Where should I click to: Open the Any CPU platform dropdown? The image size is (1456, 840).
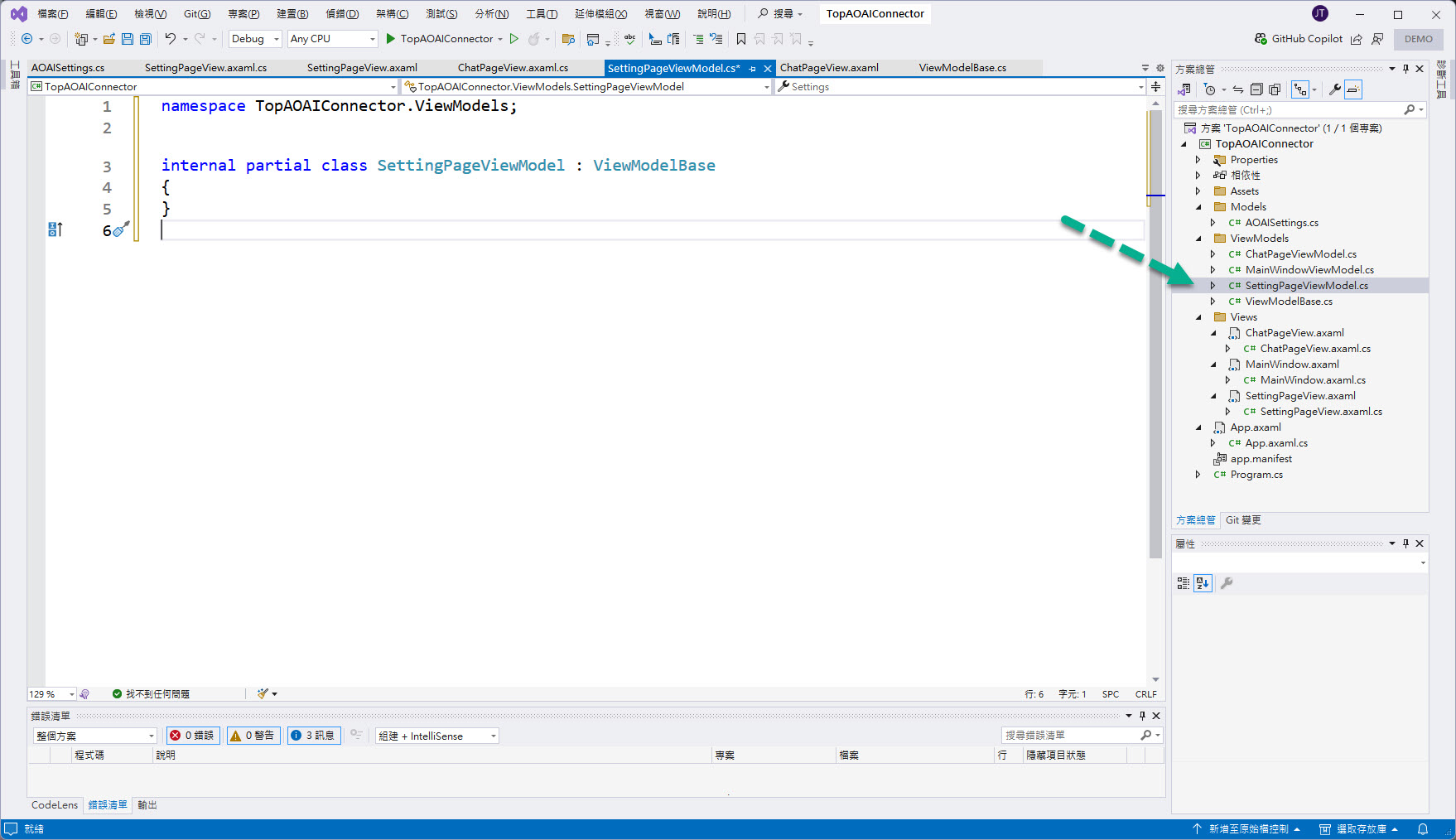pyautogui.click(x=333, y=39)
